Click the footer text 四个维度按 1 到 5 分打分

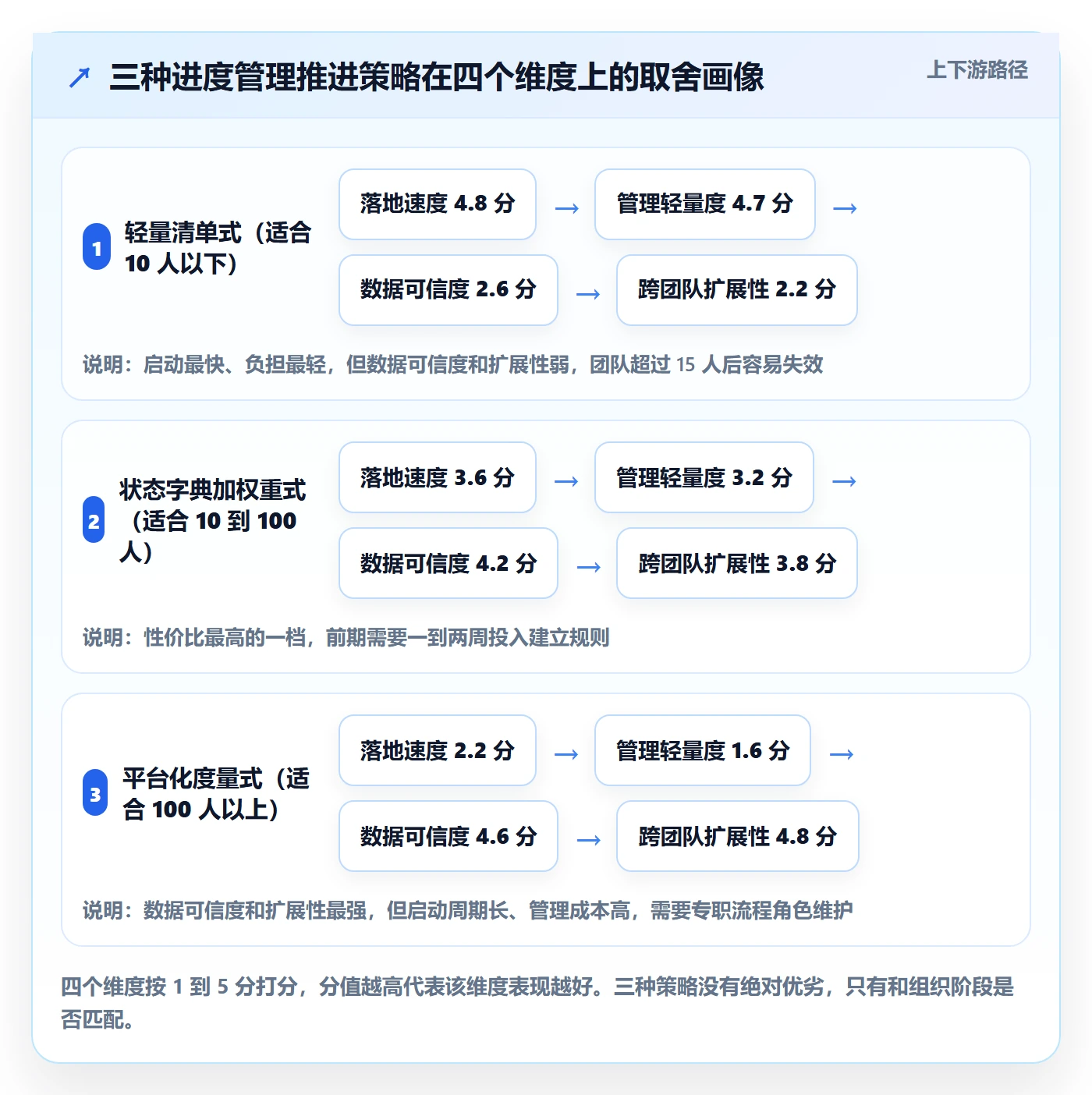(x=537, y=1002)
